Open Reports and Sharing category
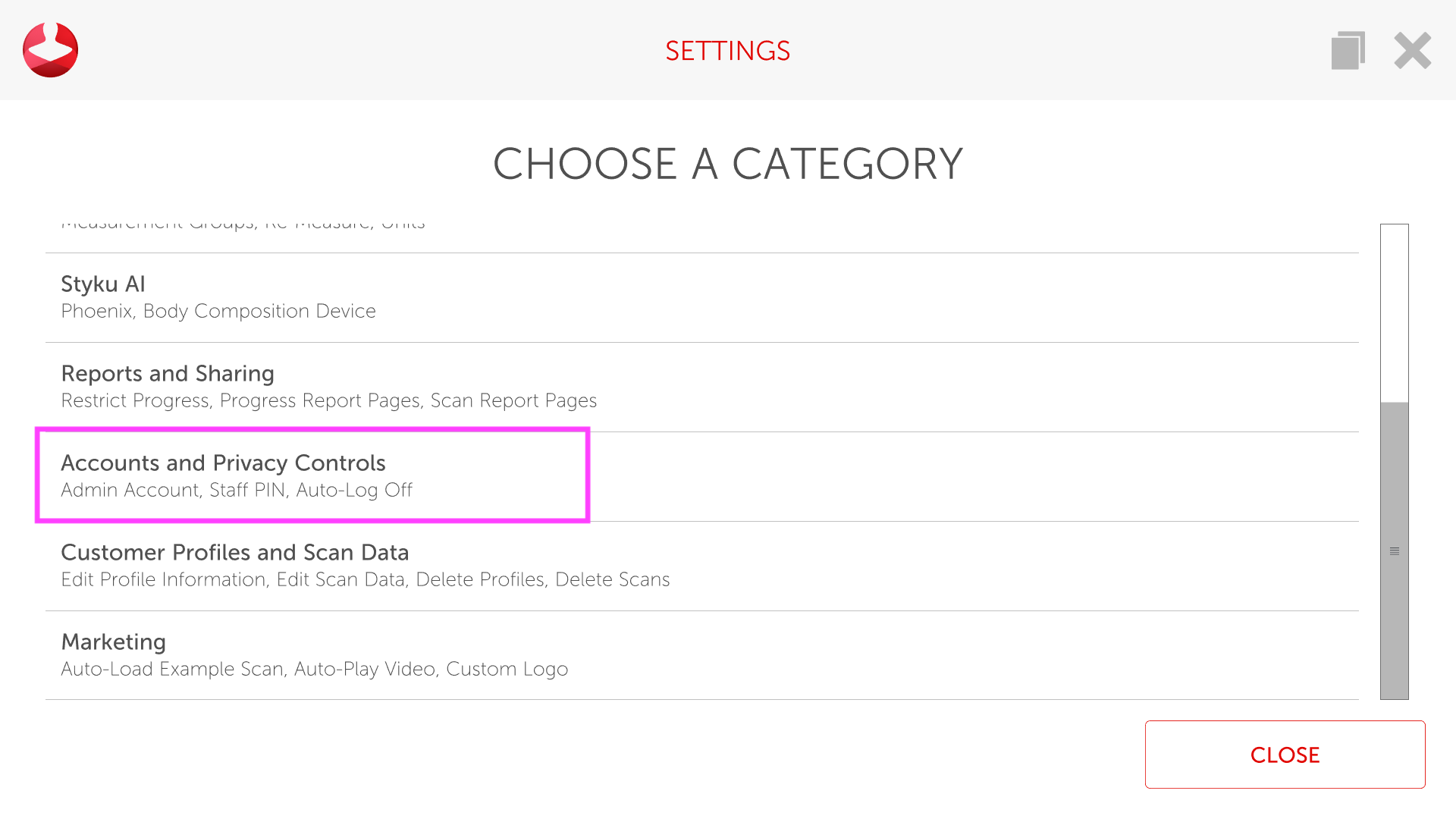The height and width of the screenshot is (819, 1456). pos(168,374)
